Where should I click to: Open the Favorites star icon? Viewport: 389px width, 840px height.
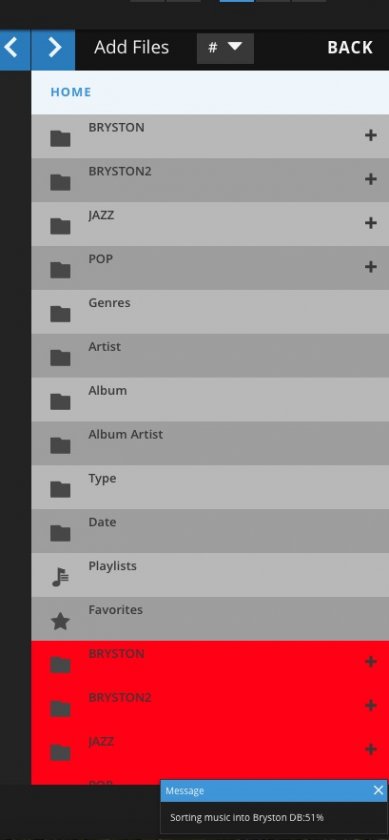click(60, 621)
